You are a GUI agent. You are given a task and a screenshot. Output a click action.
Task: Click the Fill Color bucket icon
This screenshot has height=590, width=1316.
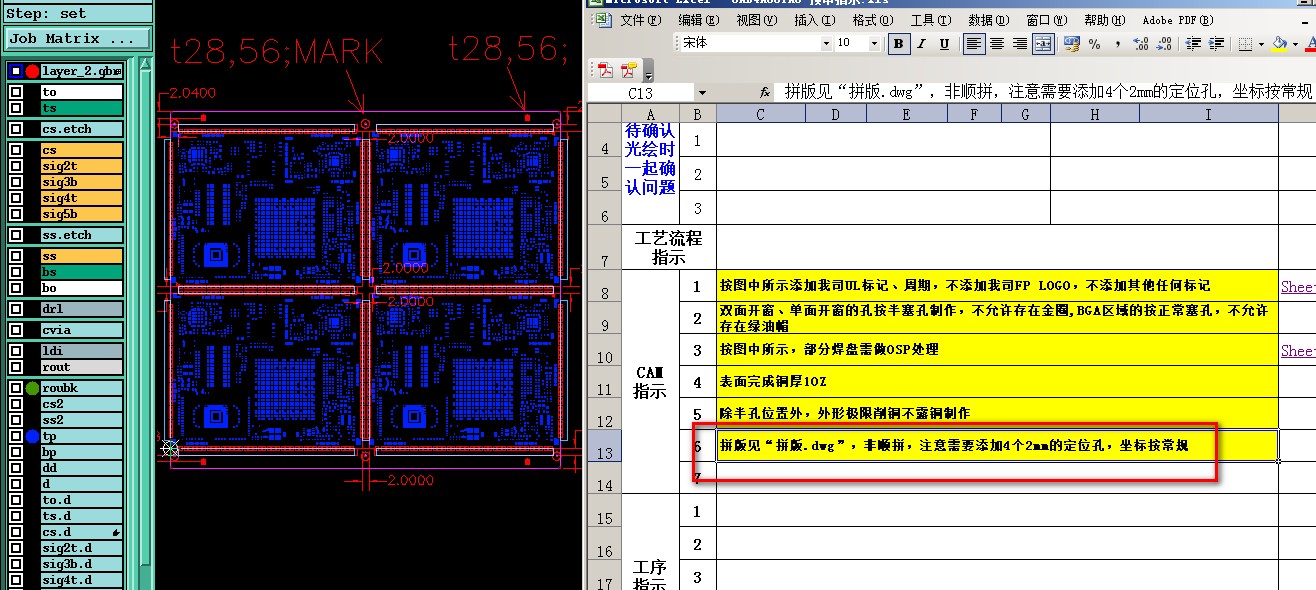pos(1279,43)
